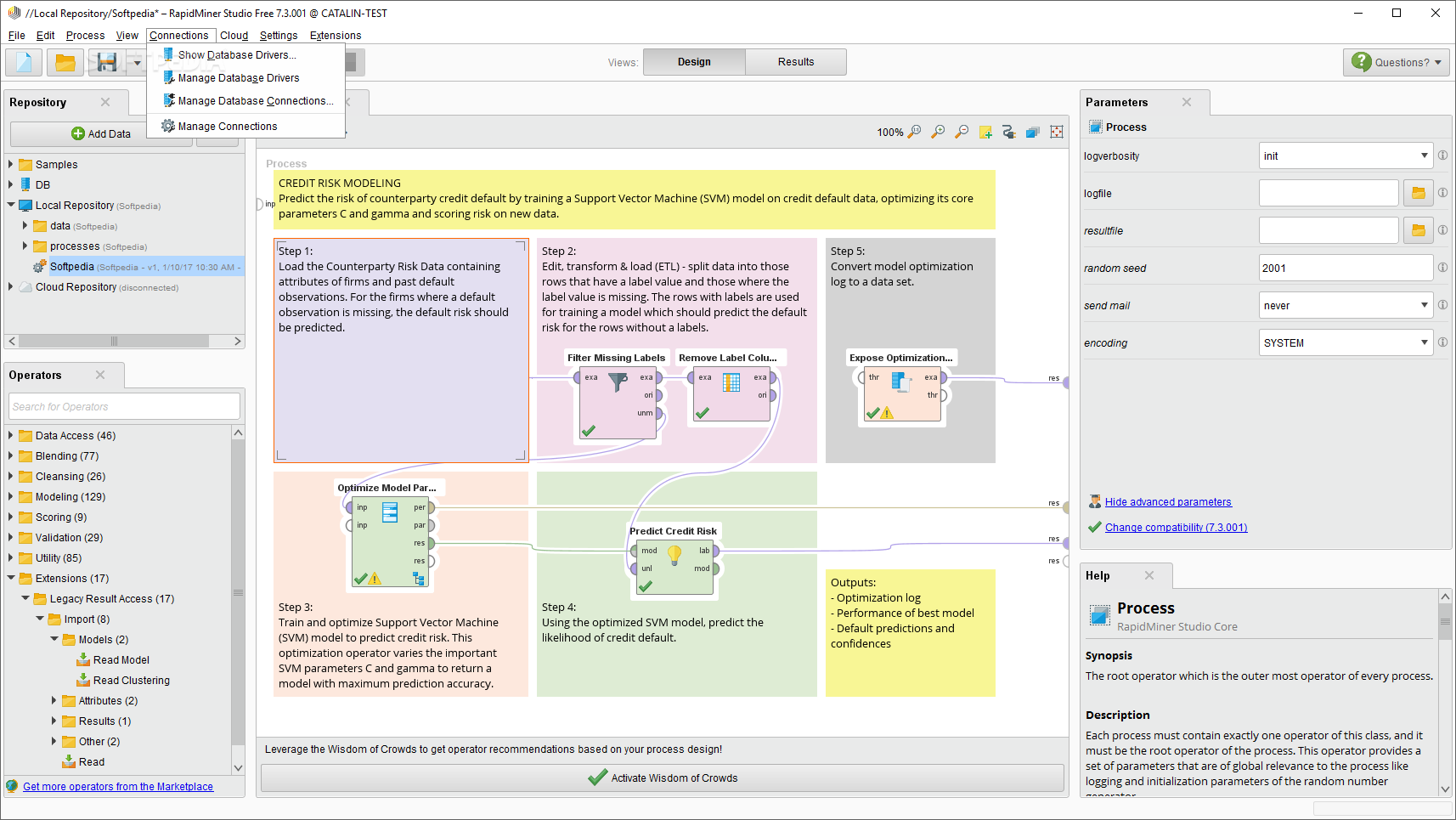The width and height of the screenshot is (1456, 820).
Task: Close the Help panel tab
Action: coord(1149,575)
